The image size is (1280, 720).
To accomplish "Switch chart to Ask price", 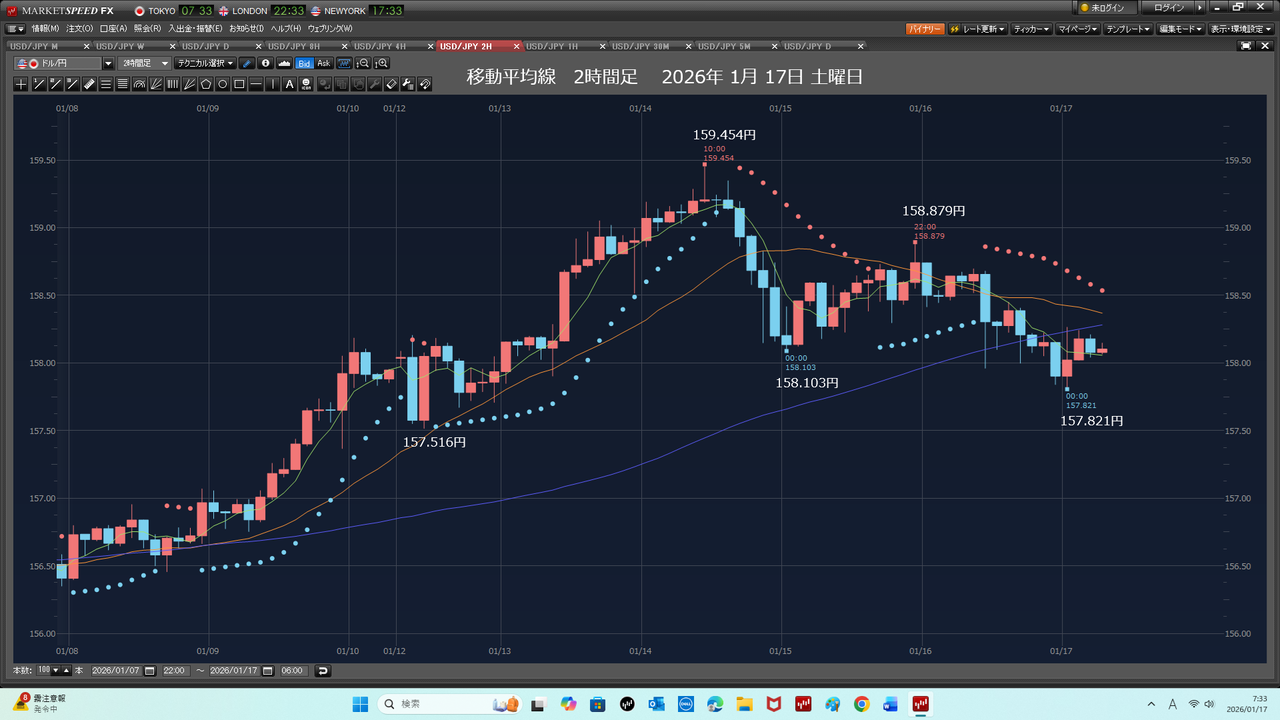I will (x=323, y=63).
